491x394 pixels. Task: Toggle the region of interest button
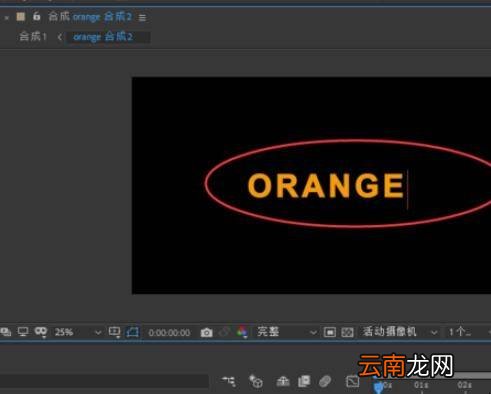click(330, 332)
